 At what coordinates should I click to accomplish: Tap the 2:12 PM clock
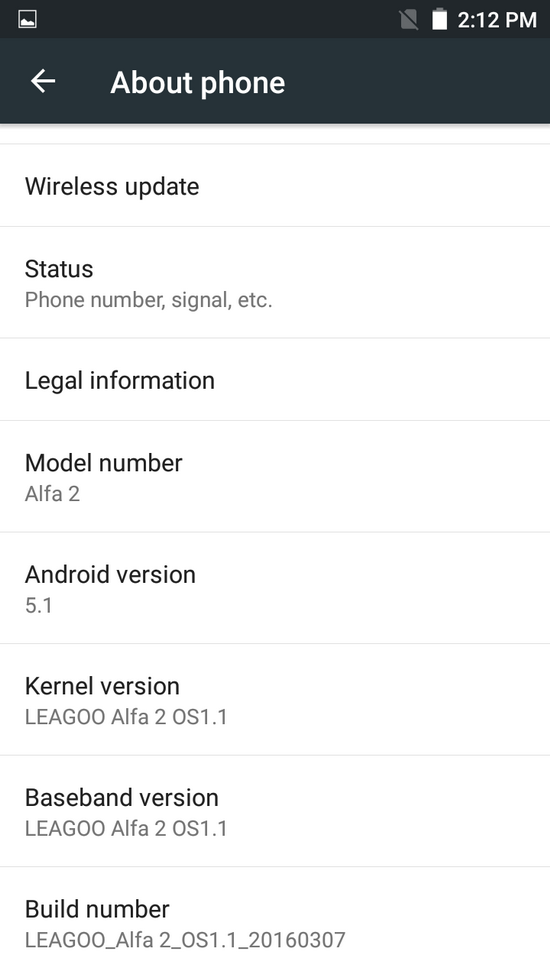pyautogui.click(x=497, y=20)
